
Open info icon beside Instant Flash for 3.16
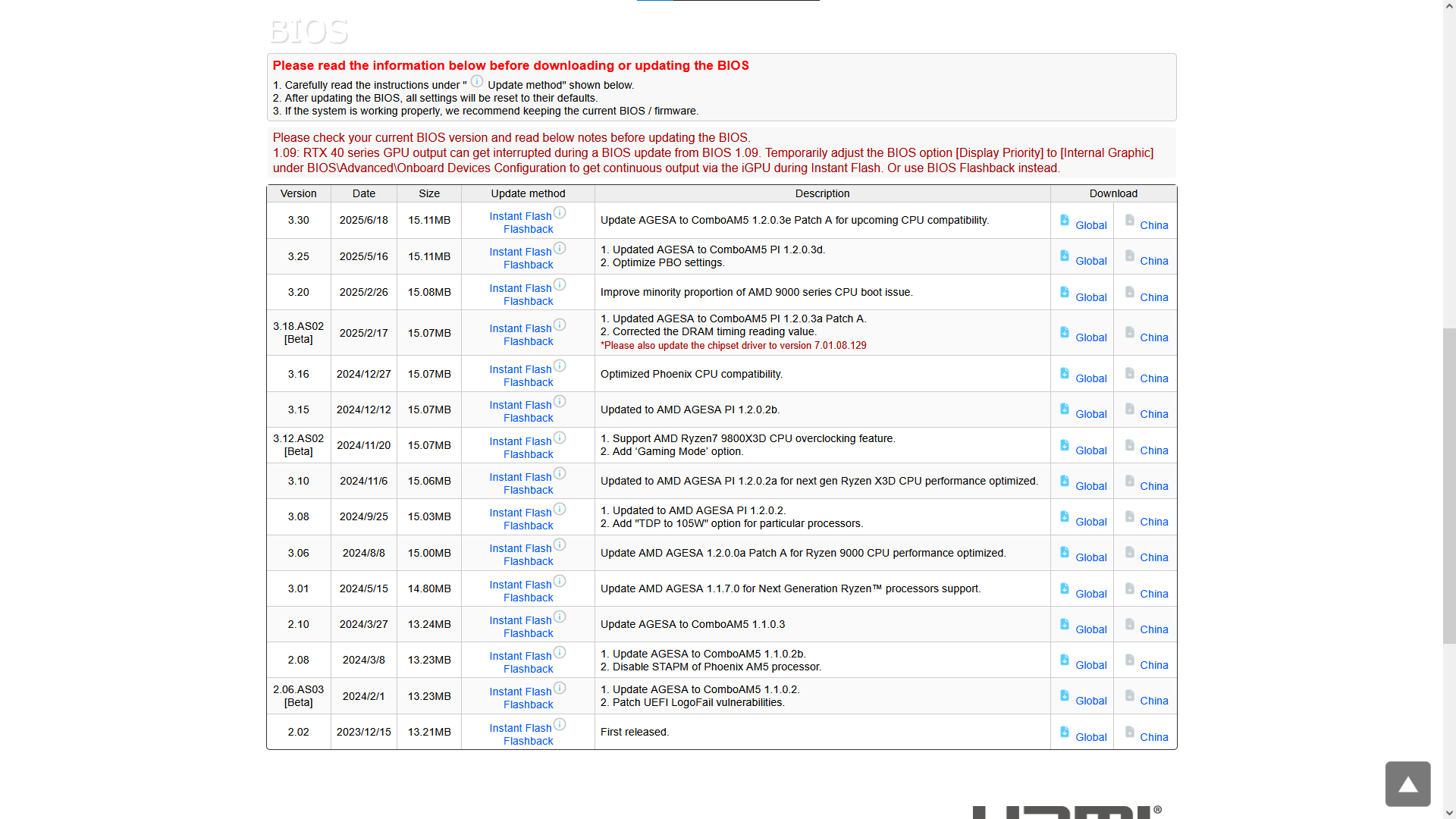(560, 366)
